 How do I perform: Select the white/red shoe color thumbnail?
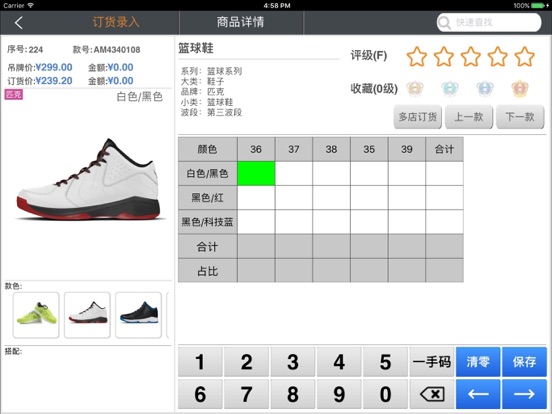87,315
